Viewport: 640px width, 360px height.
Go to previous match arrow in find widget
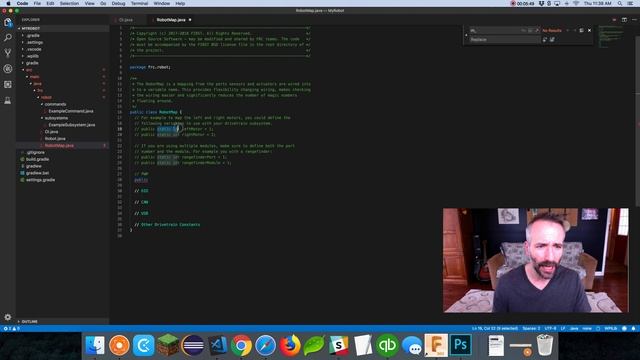pos(568,30)
